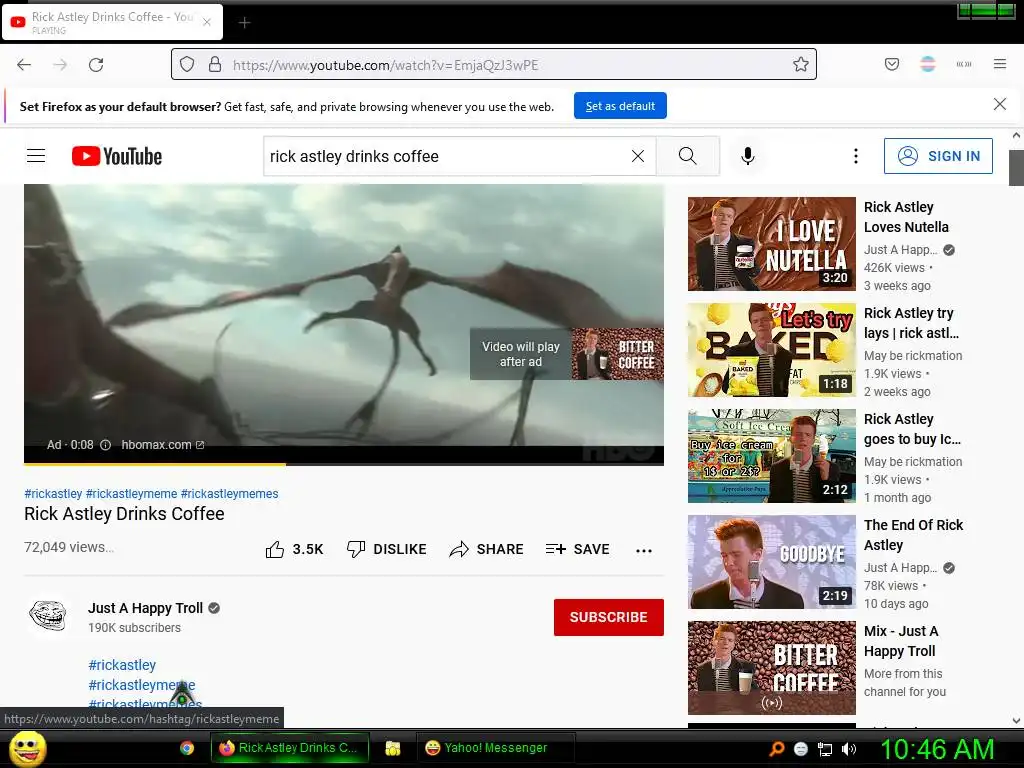
Task: Click #rickastley hashtag in the description
Action: click(122, 665)
